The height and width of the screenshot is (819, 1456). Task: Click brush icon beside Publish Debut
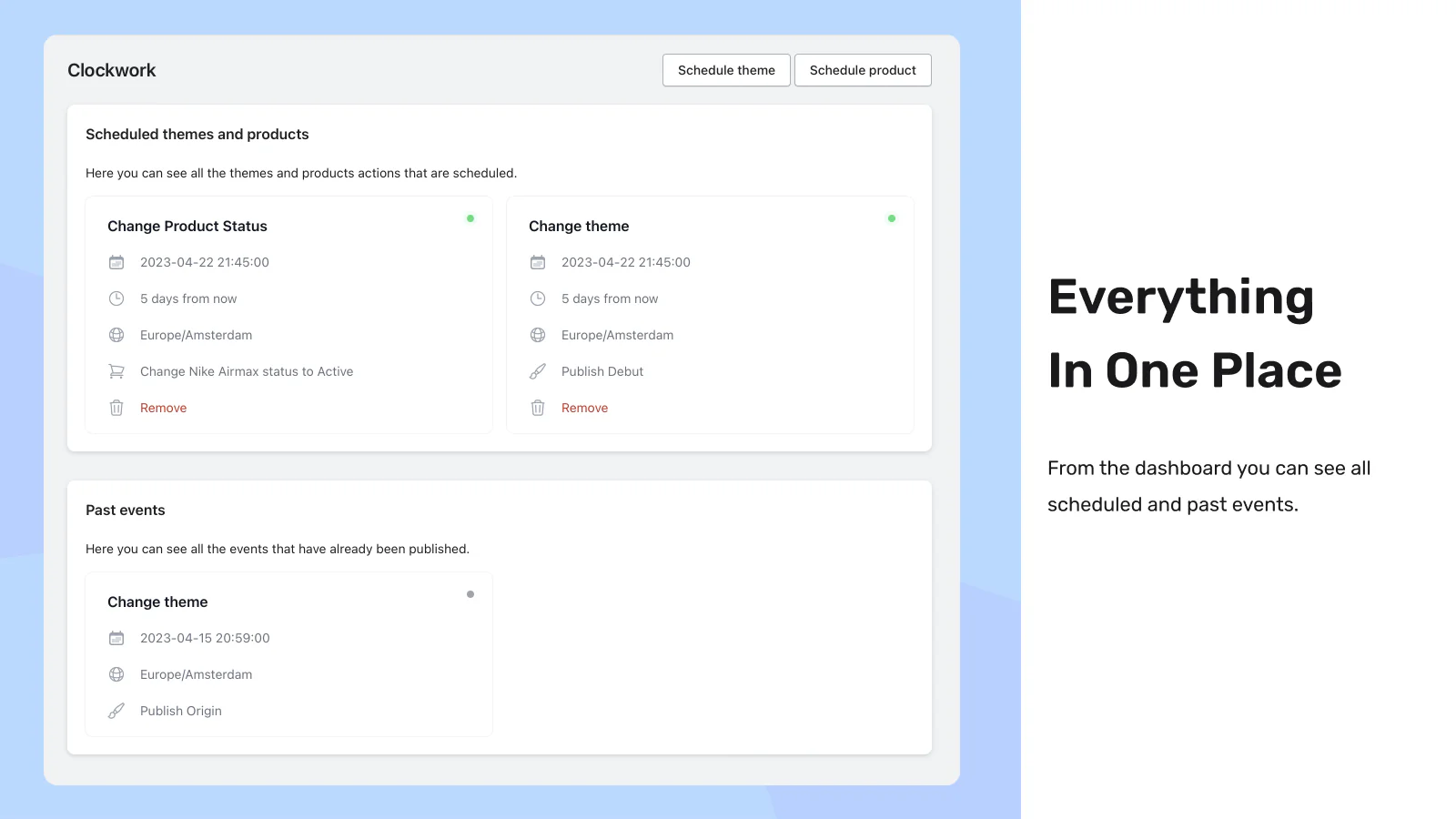point(538,371)
